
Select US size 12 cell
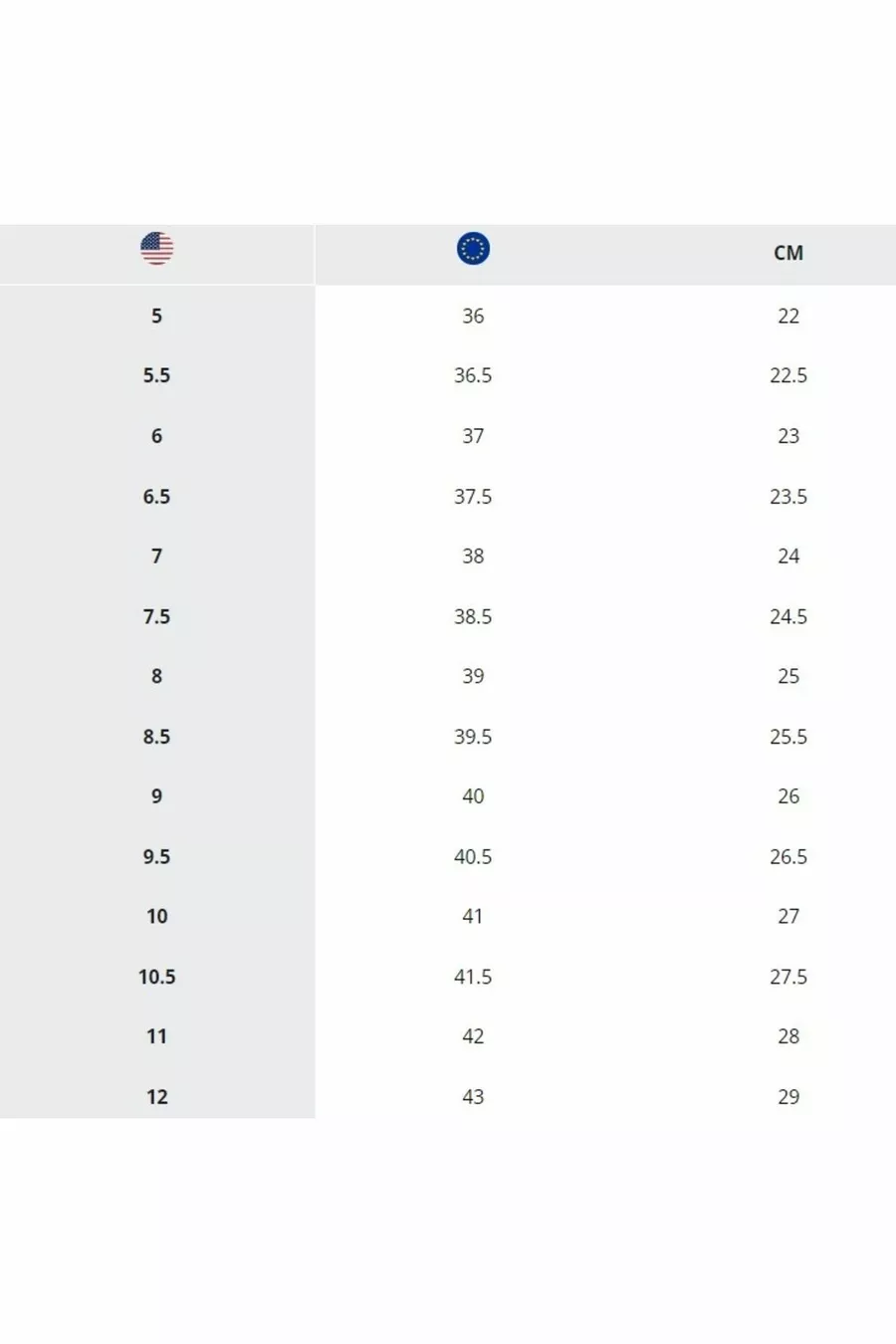[156, 1096]
